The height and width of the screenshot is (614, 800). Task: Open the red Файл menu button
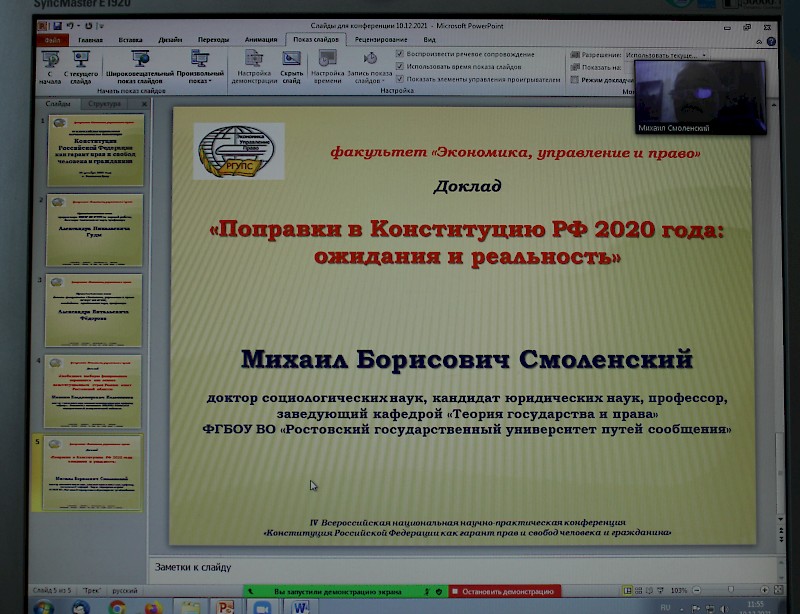[50, 40]
